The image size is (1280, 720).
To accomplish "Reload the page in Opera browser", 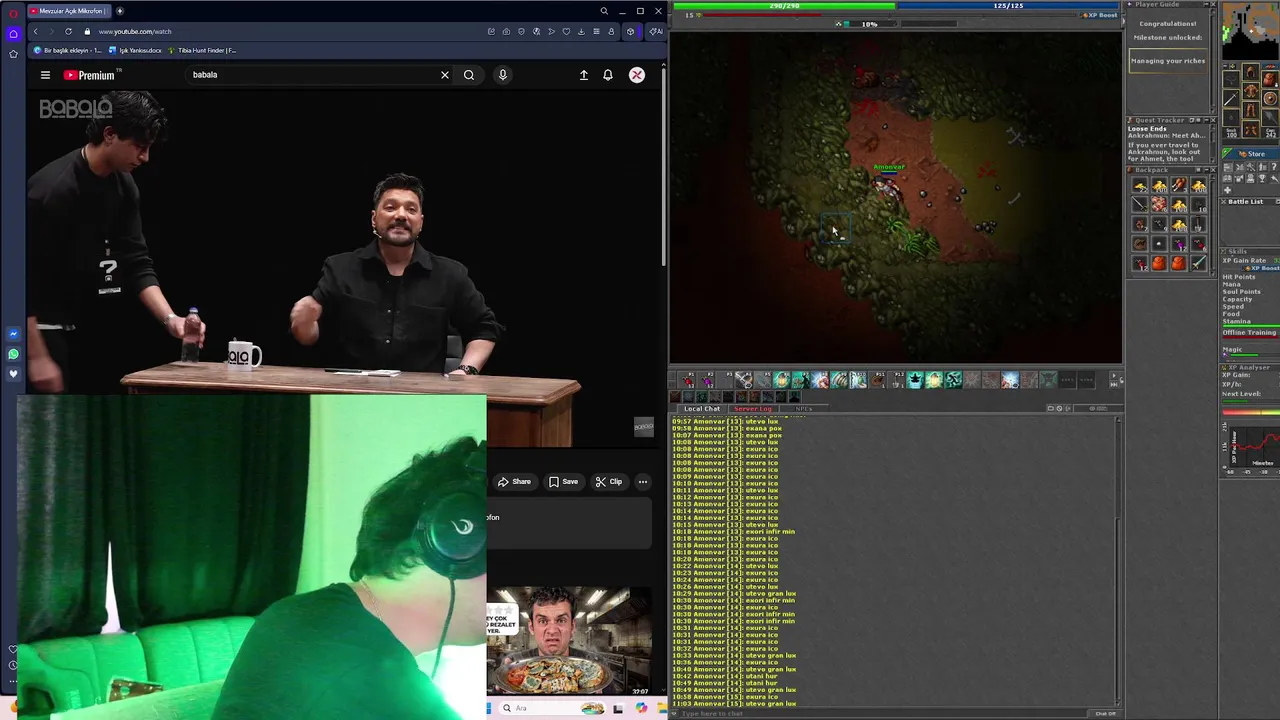I will point(68,31).
